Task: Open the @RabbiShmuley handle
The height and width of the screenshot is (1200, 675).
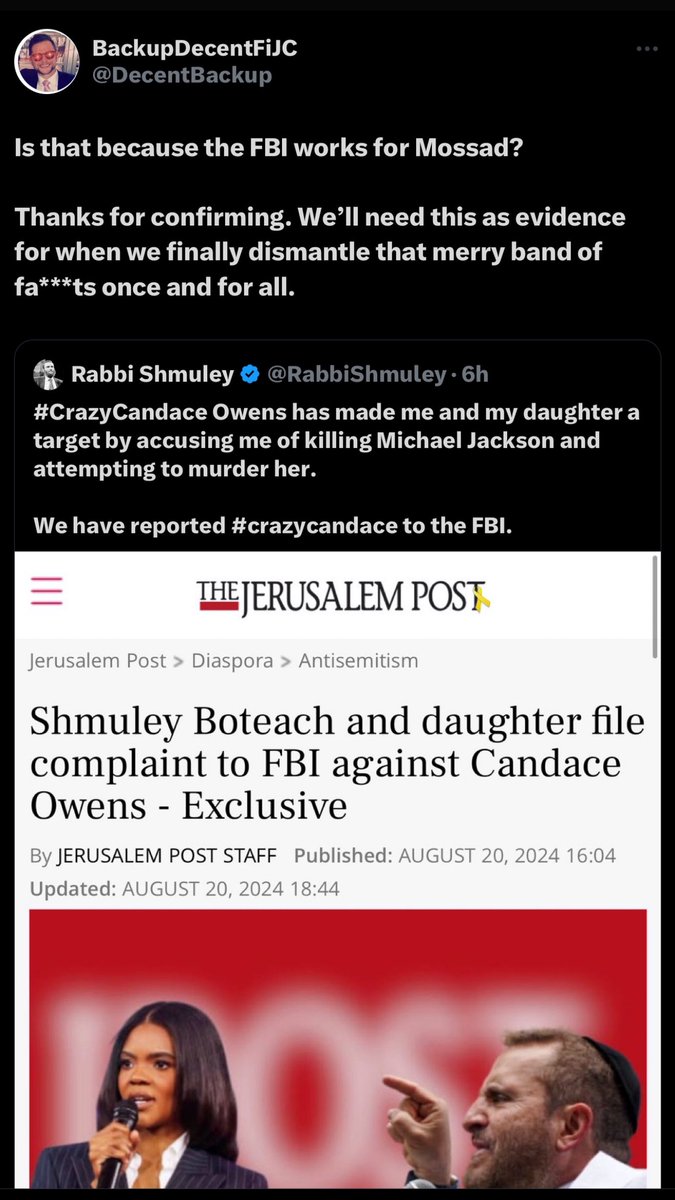Action: 355,375
